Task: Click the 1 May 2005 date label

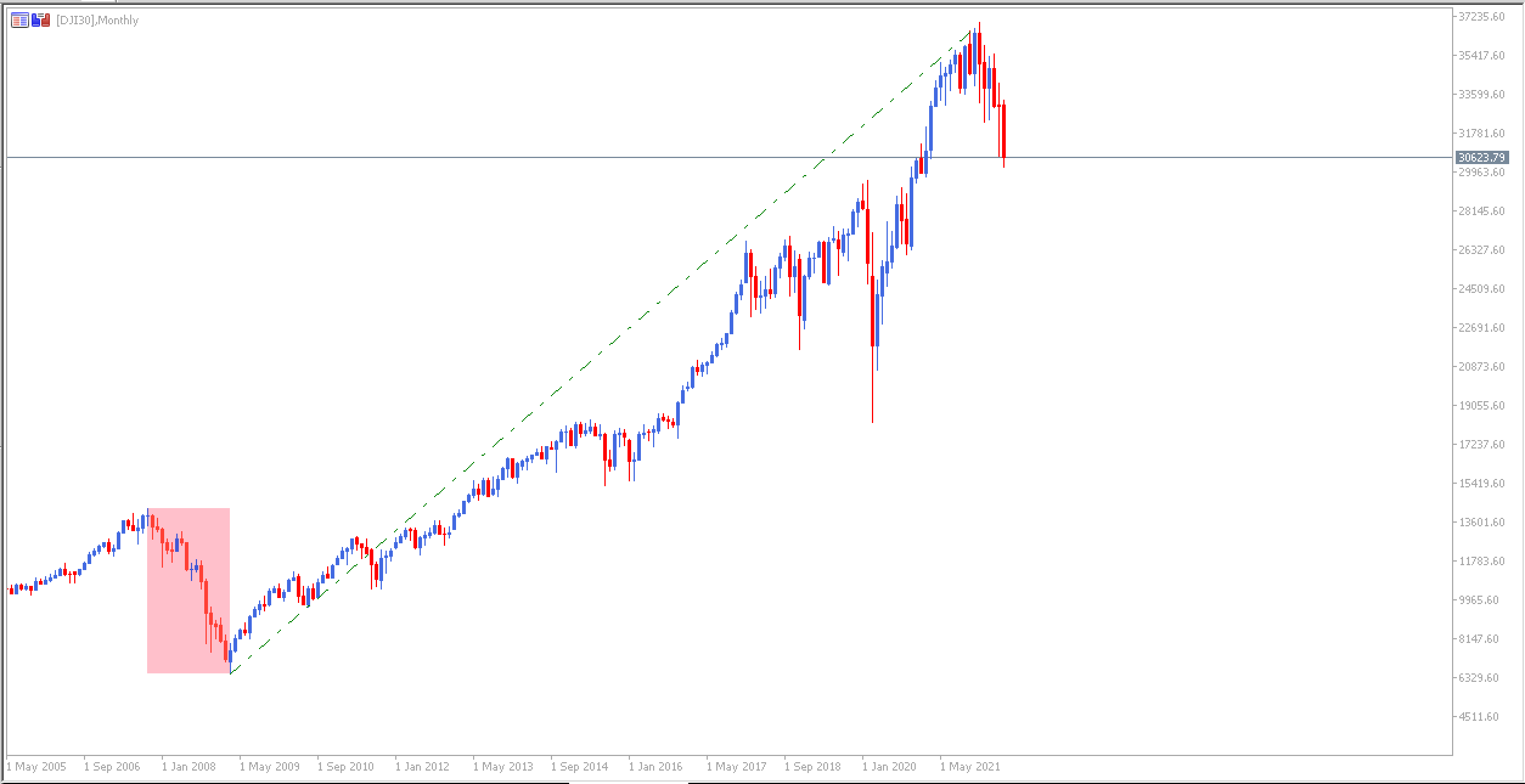Action: pyautogui.click(x=36, y=767)
